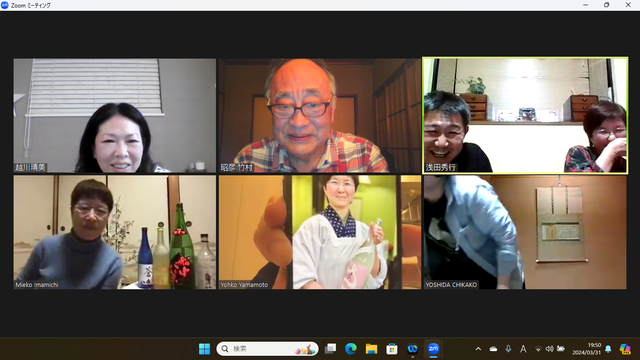Launch Microsoft Edge from taskbar
This screenshot has width=640, height=360.
pyautogui.click(x=351, y=349)
